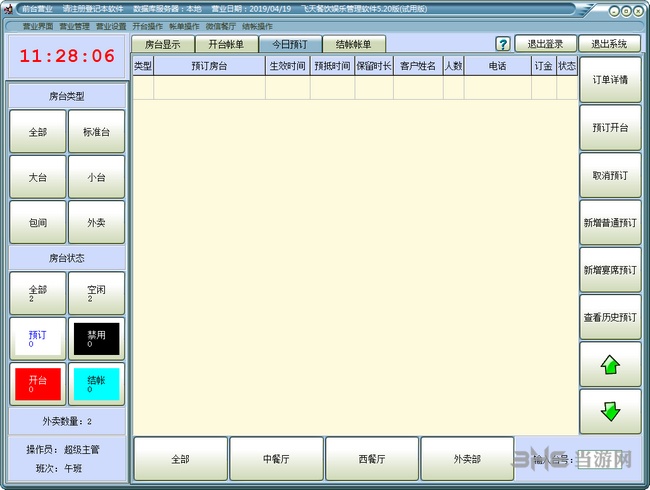Select the 包间 room type
The image size is (650, 490).
pos(39,222)
